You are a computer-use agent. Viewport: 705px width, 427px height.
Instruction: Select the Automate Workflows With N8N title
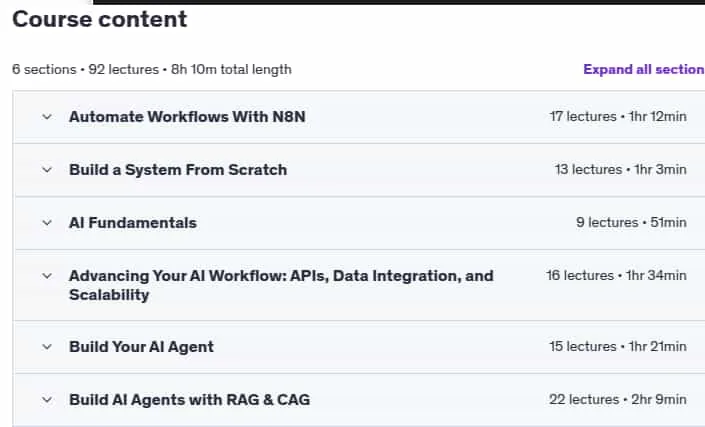(x=187, y=117)
